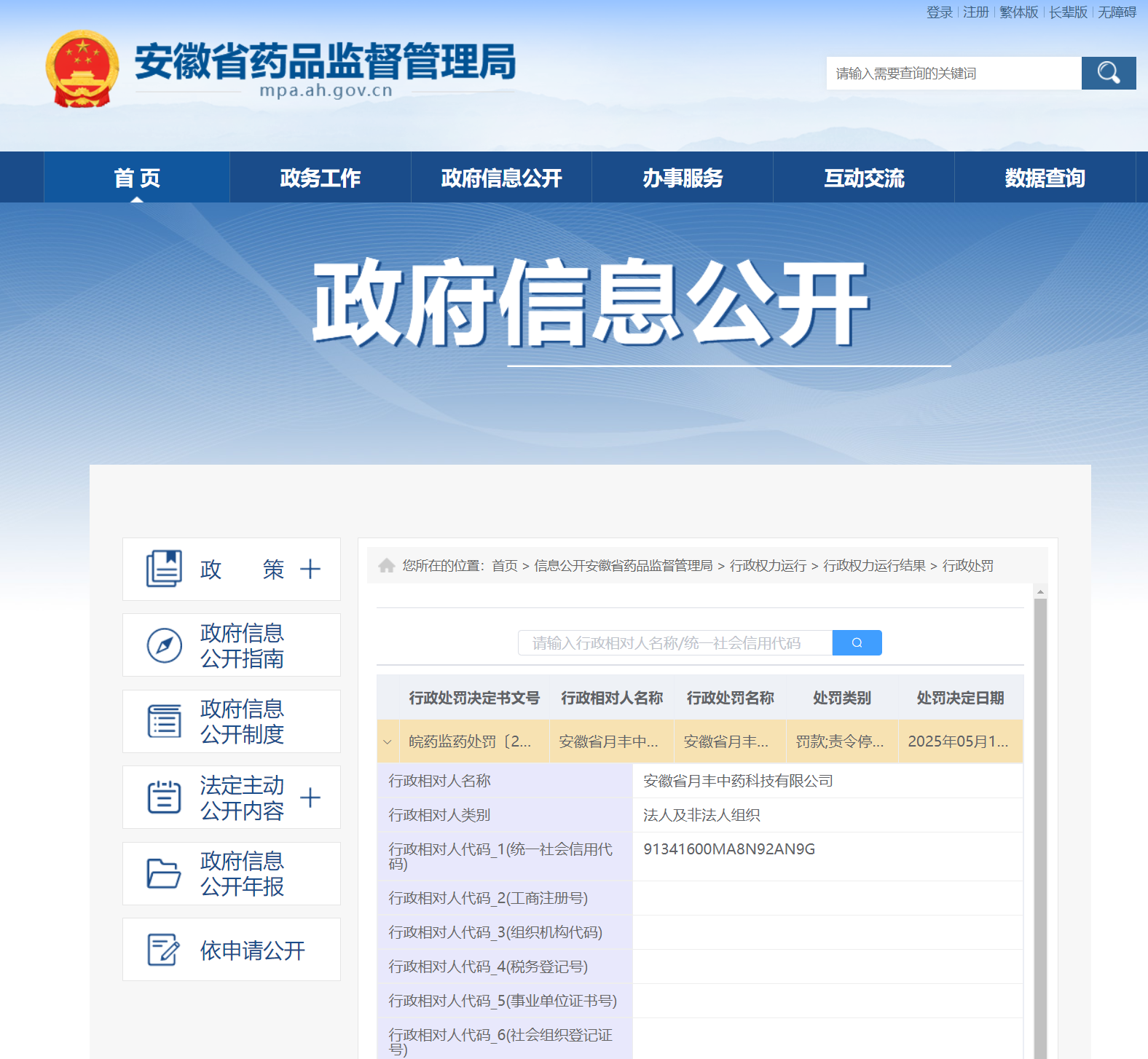Focus the header keyword search field
This screenshot has width=1148, height=1059.
[x=954, y=73]
